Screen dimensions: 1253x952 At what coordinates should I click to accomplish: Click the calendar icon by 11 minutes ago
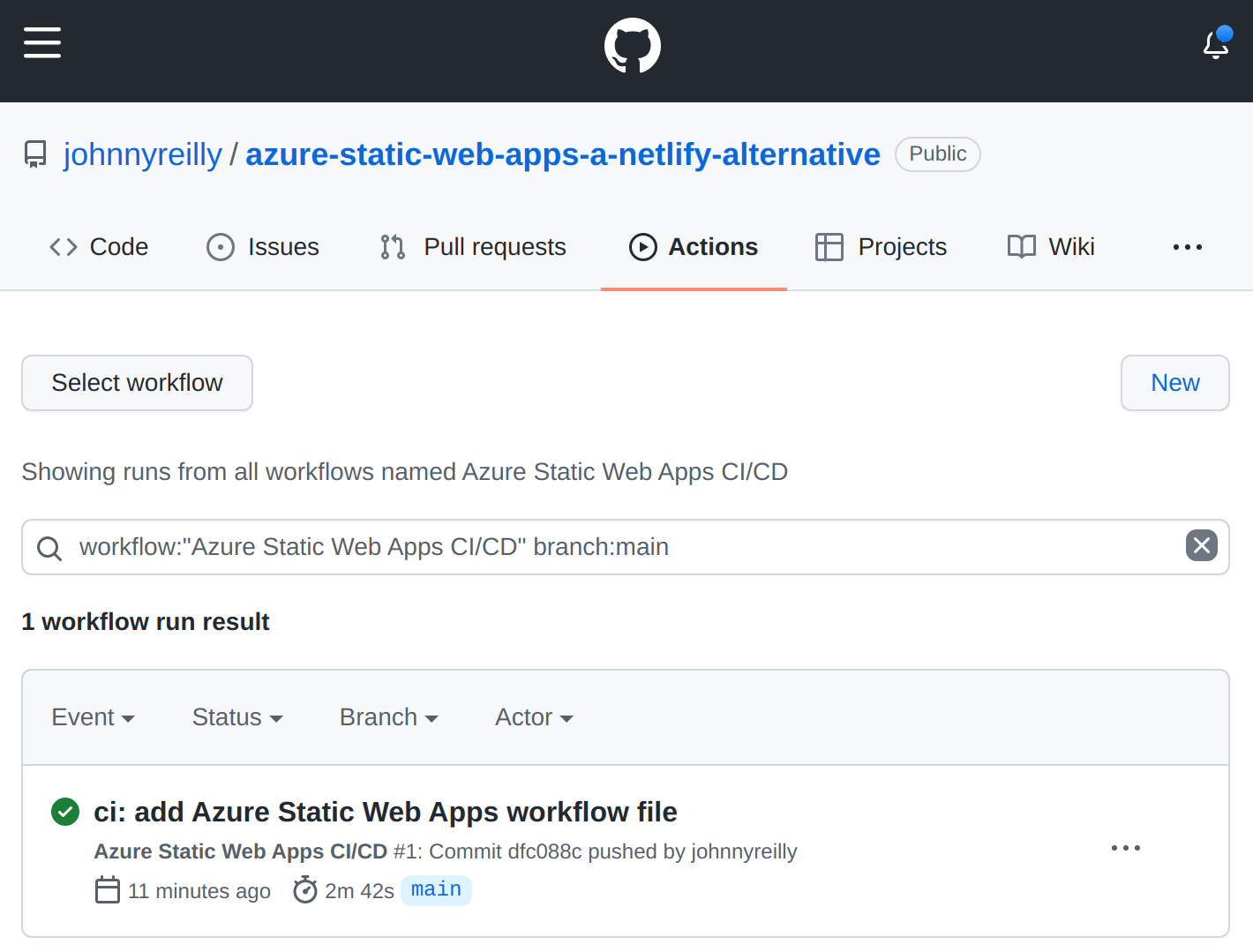(108, 890)
